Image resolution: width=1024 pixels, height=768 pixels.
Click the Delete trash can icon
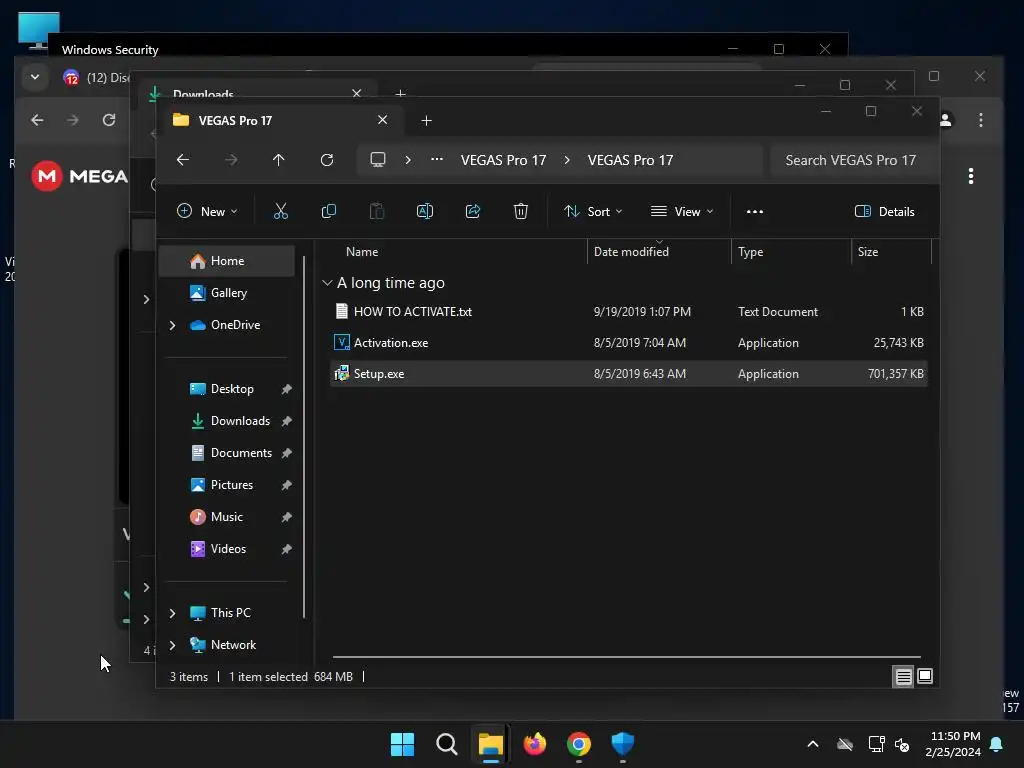[520, 211]
